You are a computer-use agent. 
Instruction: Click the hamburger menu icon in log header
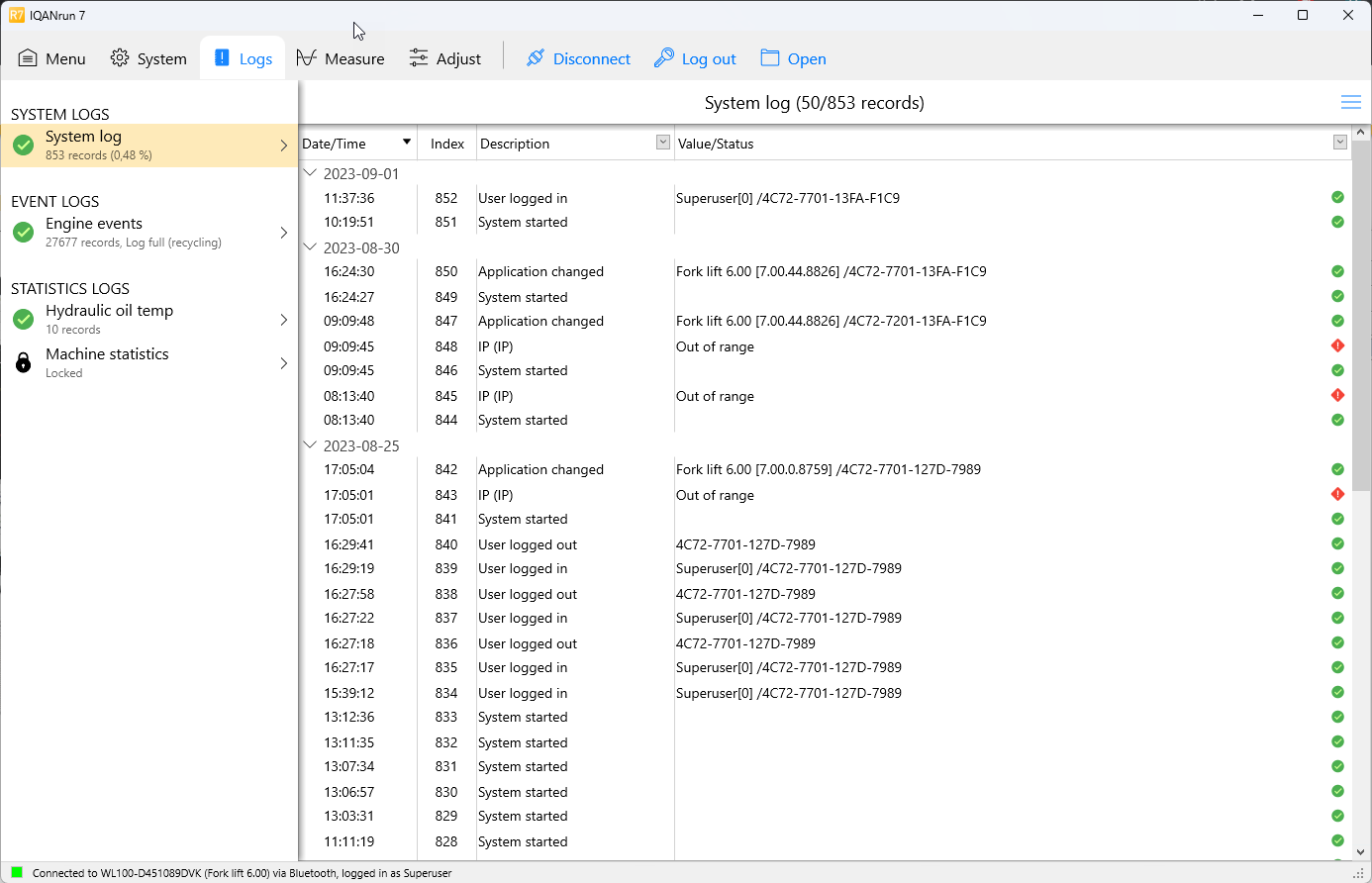point(1350,103)
